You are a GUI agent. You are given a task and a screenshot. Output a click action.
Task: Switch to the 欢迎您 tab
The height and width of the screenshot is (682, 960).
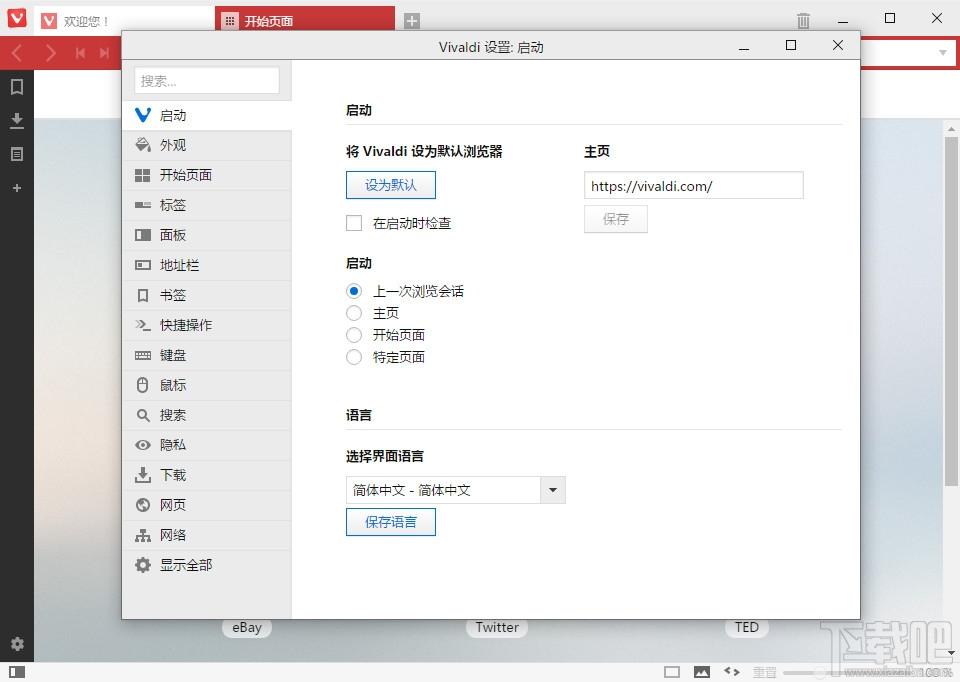[x=124, y=21]
